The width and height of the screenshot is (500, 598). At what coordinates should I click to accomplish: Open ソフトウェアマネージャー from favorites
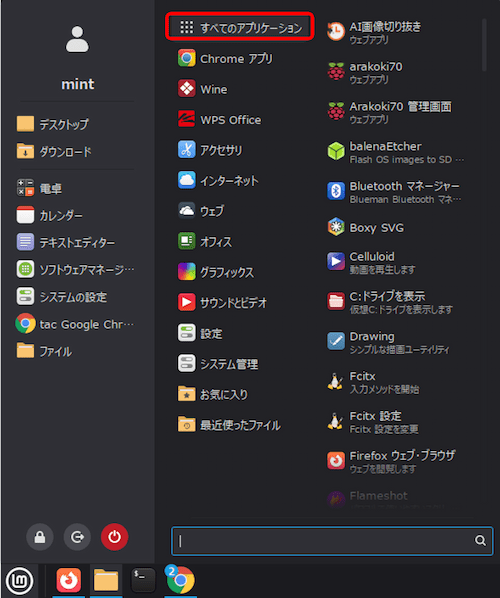tap(76, 270)
